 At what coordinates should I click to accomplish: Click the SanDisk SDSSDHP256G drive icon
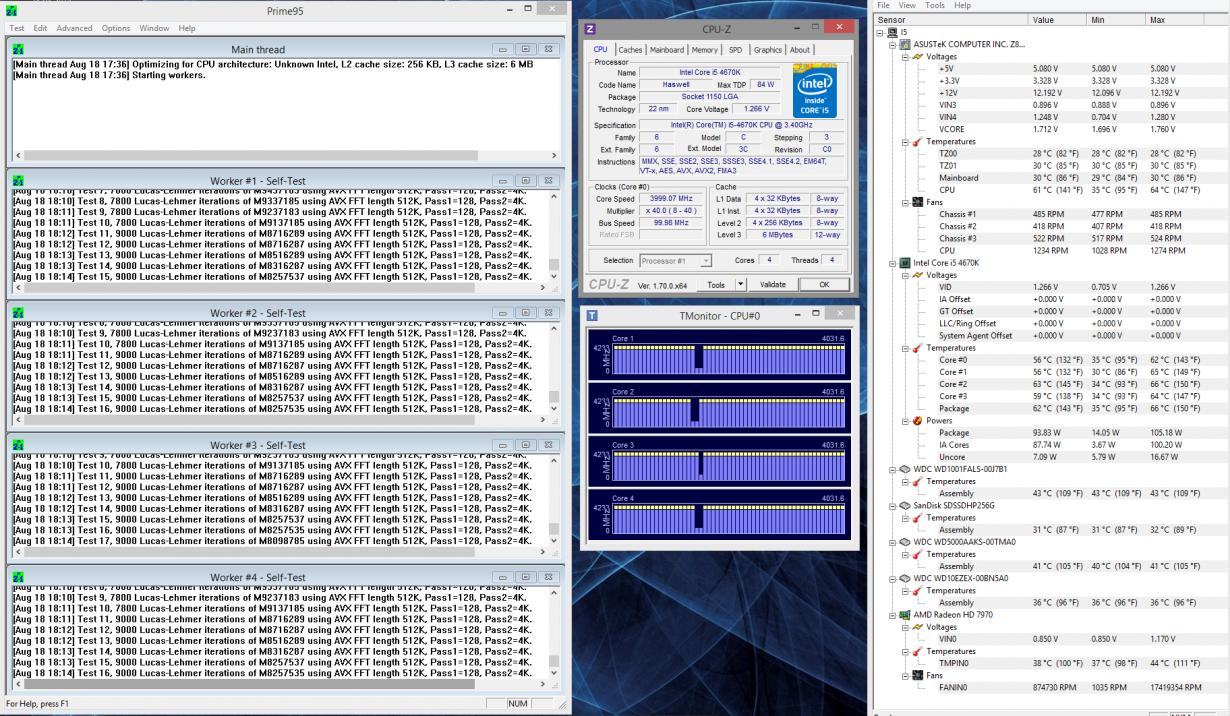pos(905,505)
